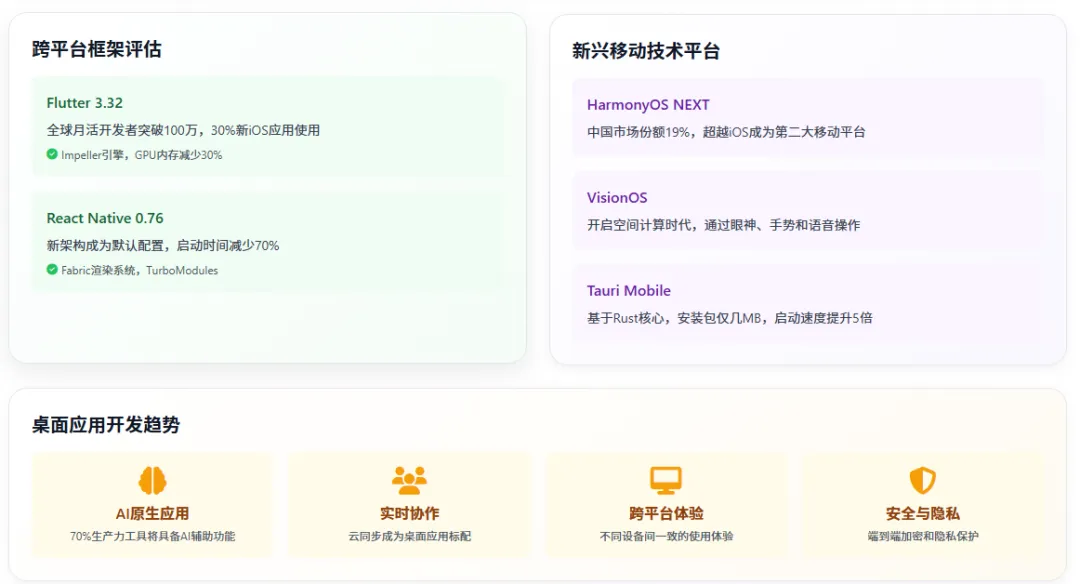Click the text 全球月活开发者突破100万
The height and width of the screenshot is (584, 1080).
121,130
